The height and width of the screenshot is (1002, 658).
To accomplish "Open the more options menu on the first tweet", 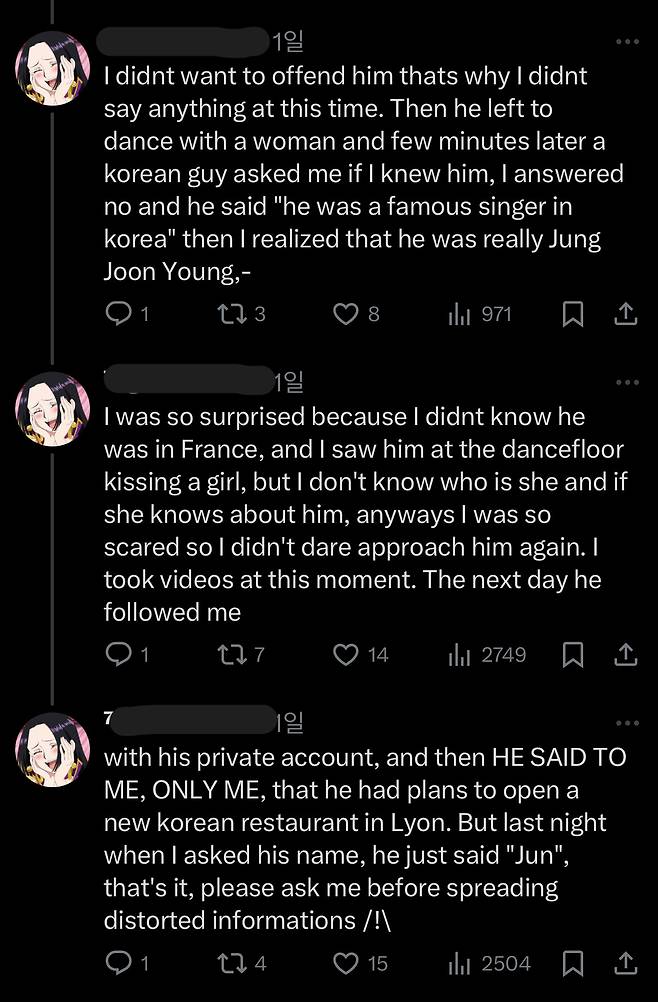I will click(627, 41).
